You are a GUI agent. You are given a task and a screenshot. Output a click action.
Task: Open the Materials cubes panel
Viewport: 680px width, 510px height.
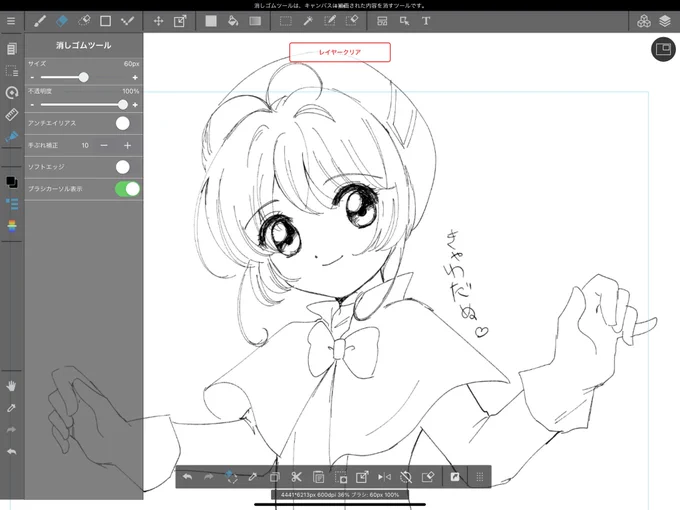click(644, 21)
